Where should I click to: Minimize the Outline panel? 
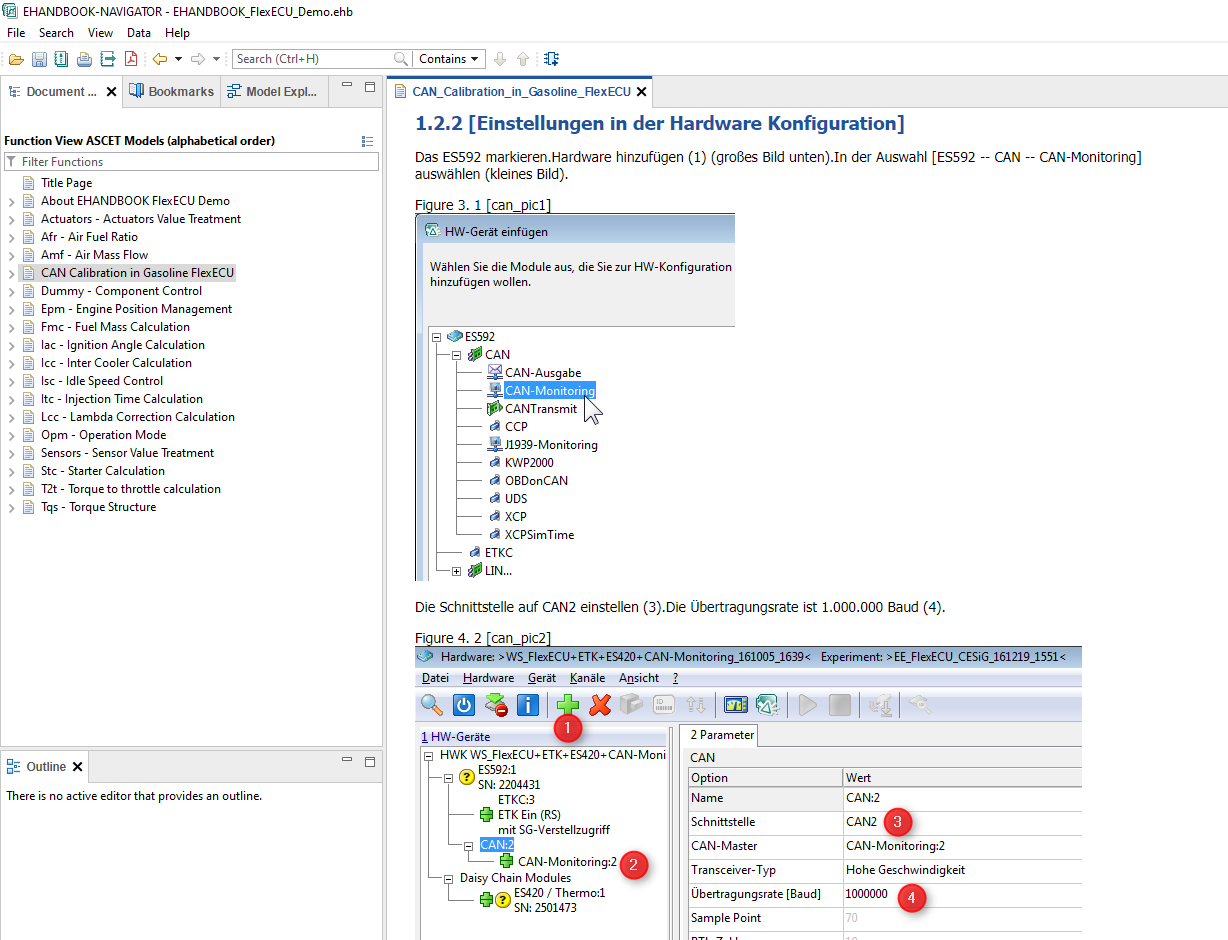tap(346, 762)
